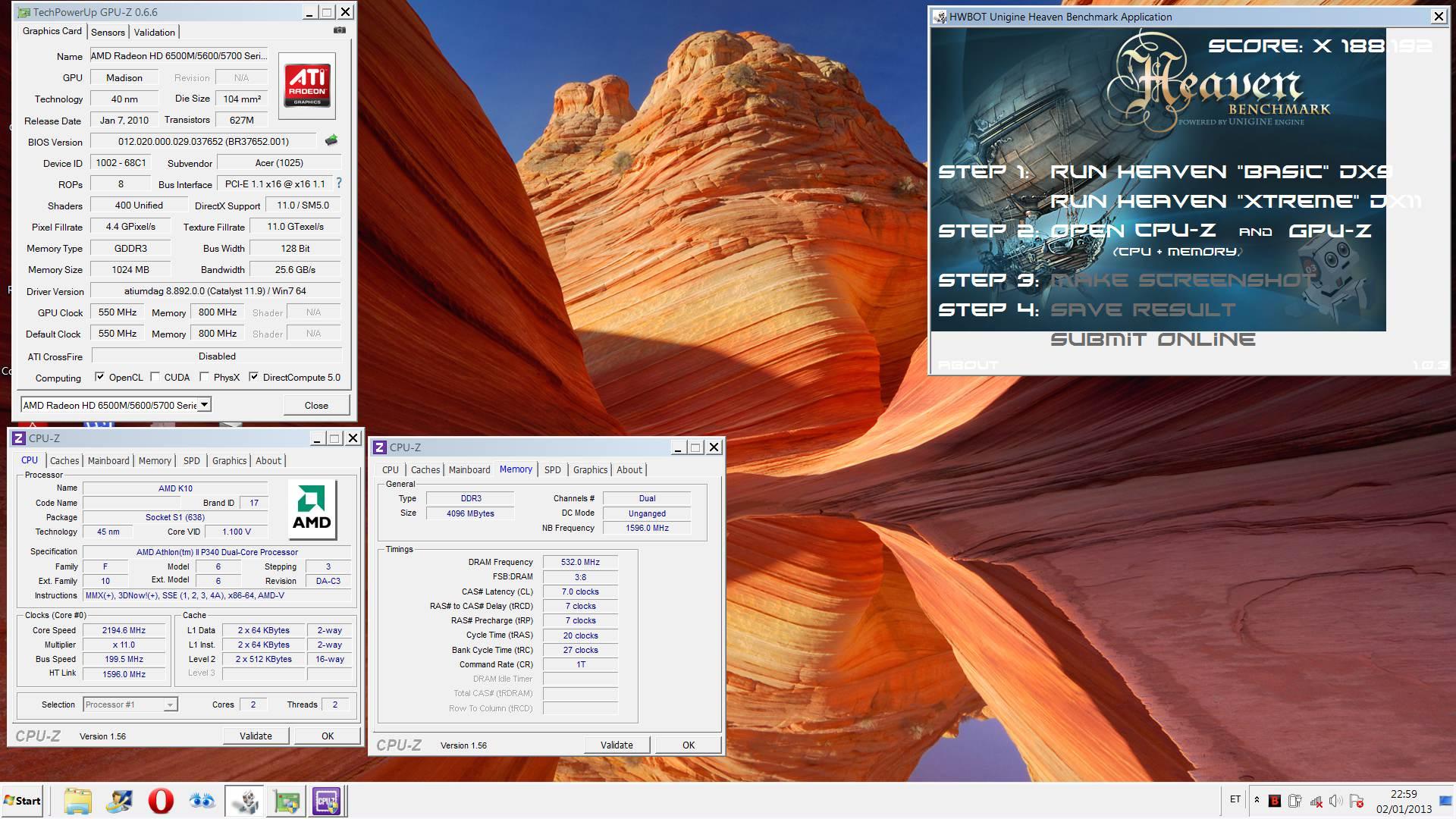Click the ET language indicator
This screenshot has height=819, width=1456.
click(1235, 799)
